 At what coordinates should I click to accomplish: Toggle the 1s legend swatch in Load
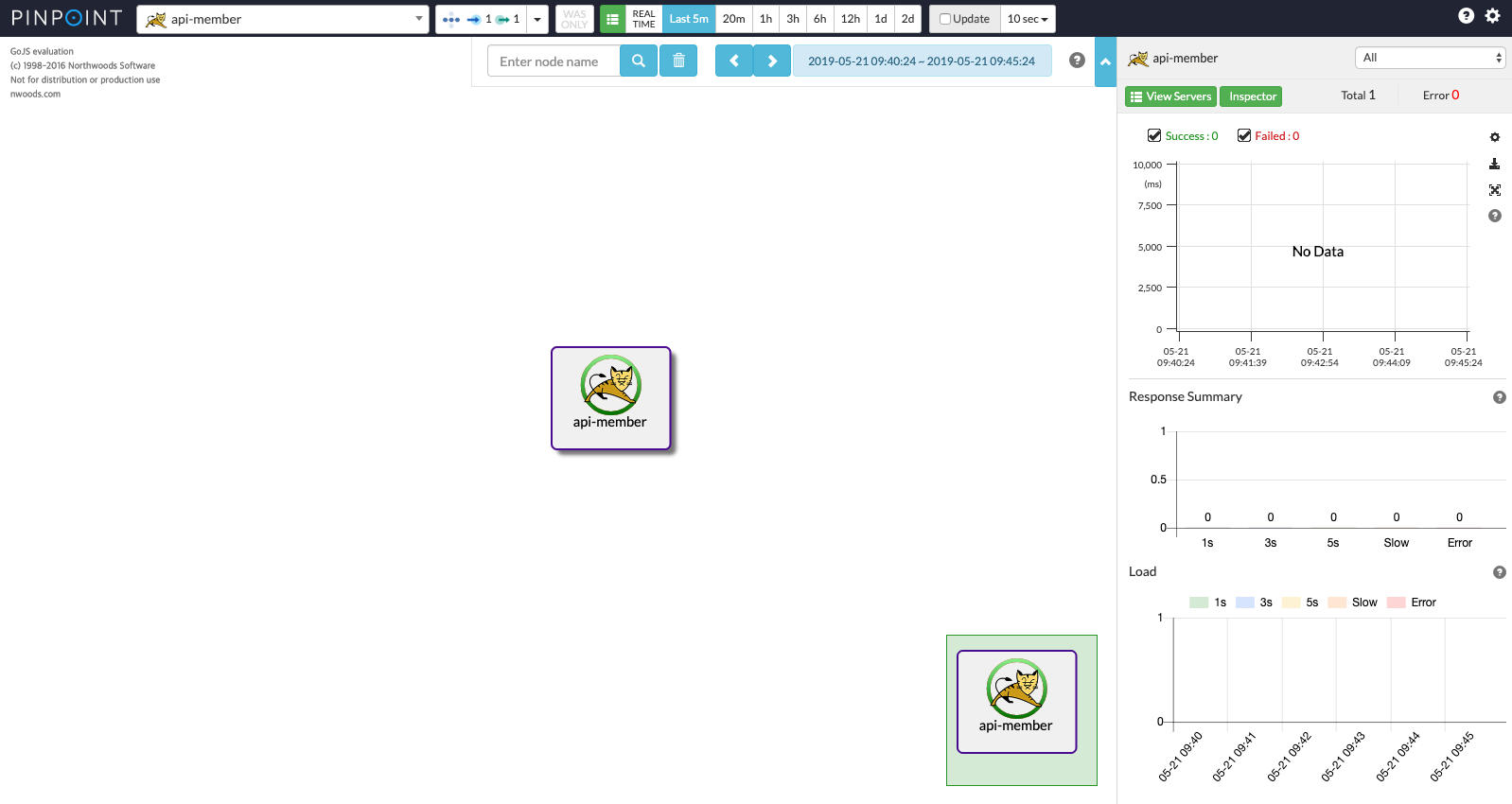coord(1199,603)
